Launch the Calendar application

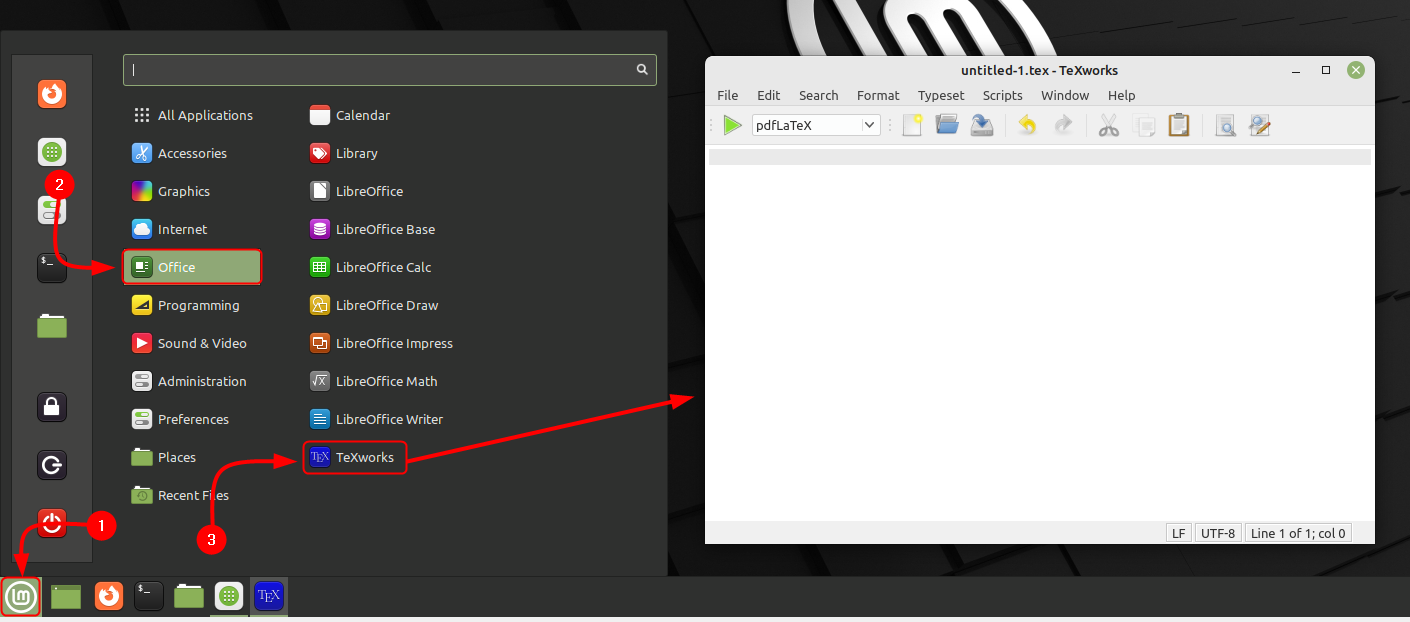350,115
